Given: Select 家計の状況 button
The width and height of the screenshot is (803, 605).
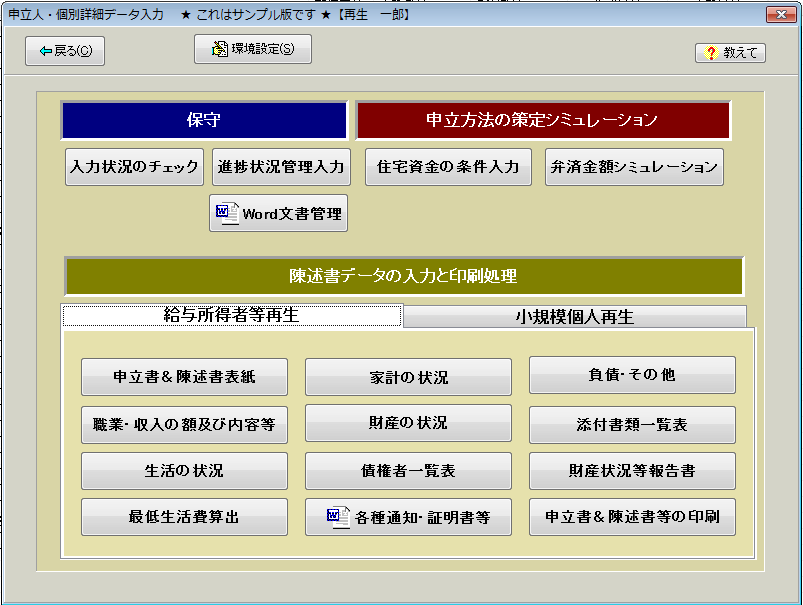Looking at the screenshot, I should (408, 377).
